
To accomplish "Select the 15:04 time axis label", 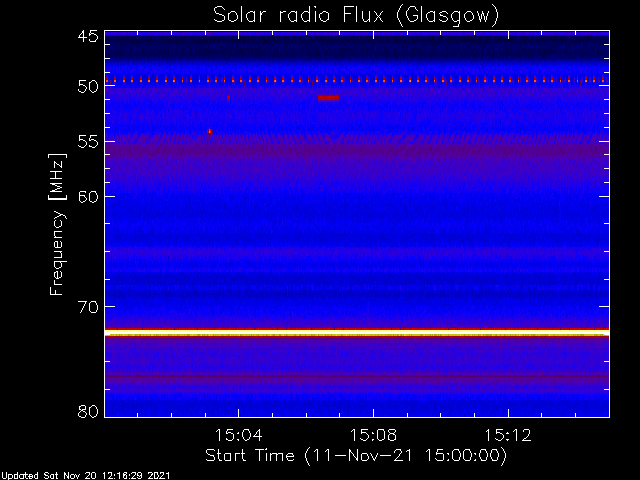I will click(x=238, y=435).
